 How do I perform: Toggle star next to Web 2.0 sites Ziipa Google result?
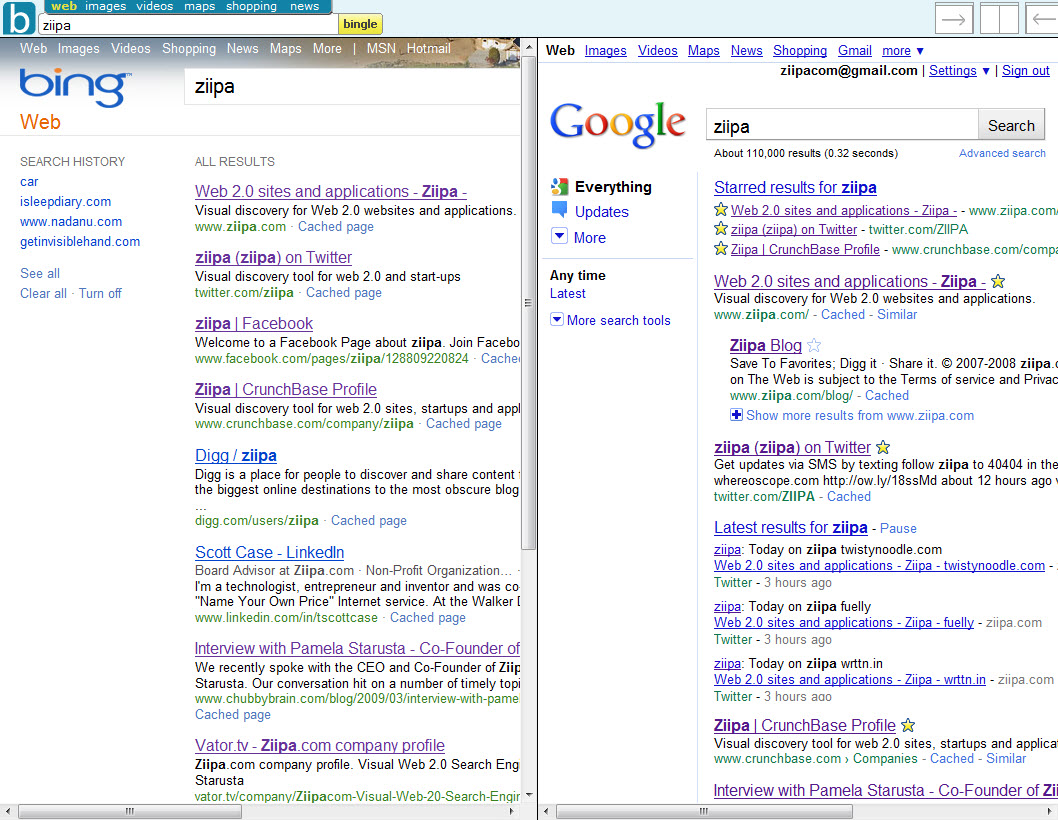[999, 281]
